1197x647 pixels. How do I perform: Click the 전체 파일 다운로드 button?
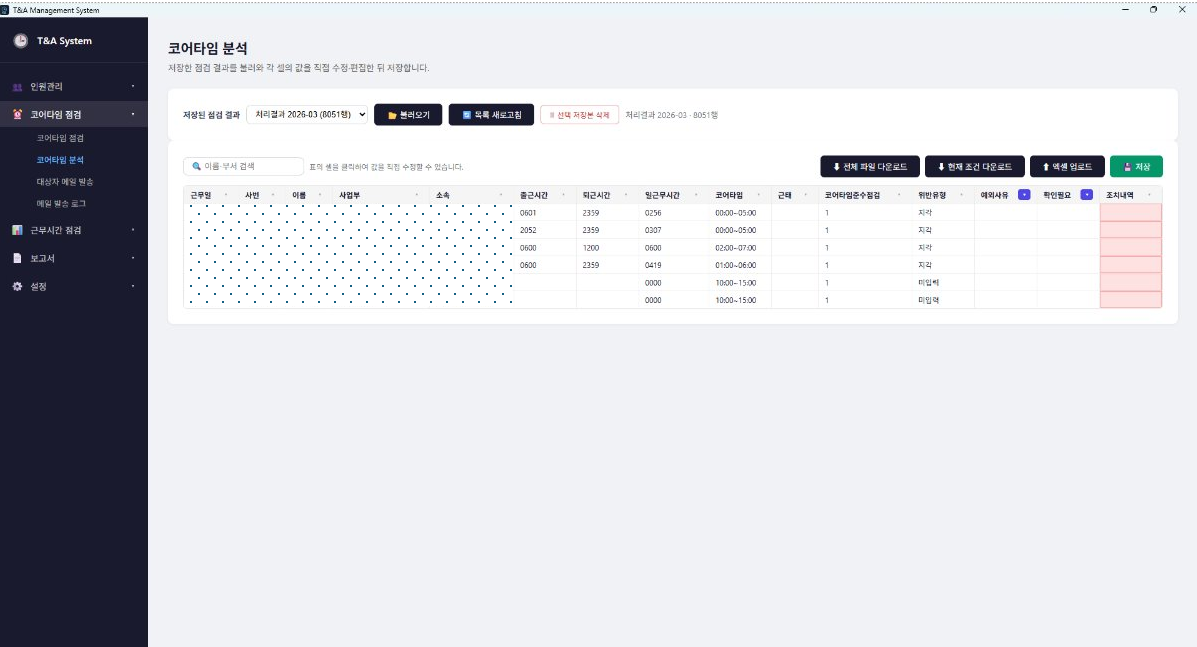[870, 166]
